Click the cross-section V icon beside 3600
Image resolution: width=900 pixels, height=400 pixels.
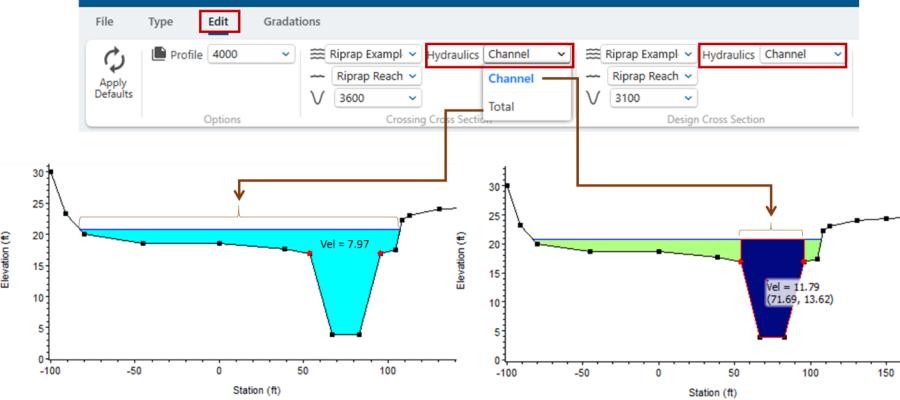(x=318, y=98)
